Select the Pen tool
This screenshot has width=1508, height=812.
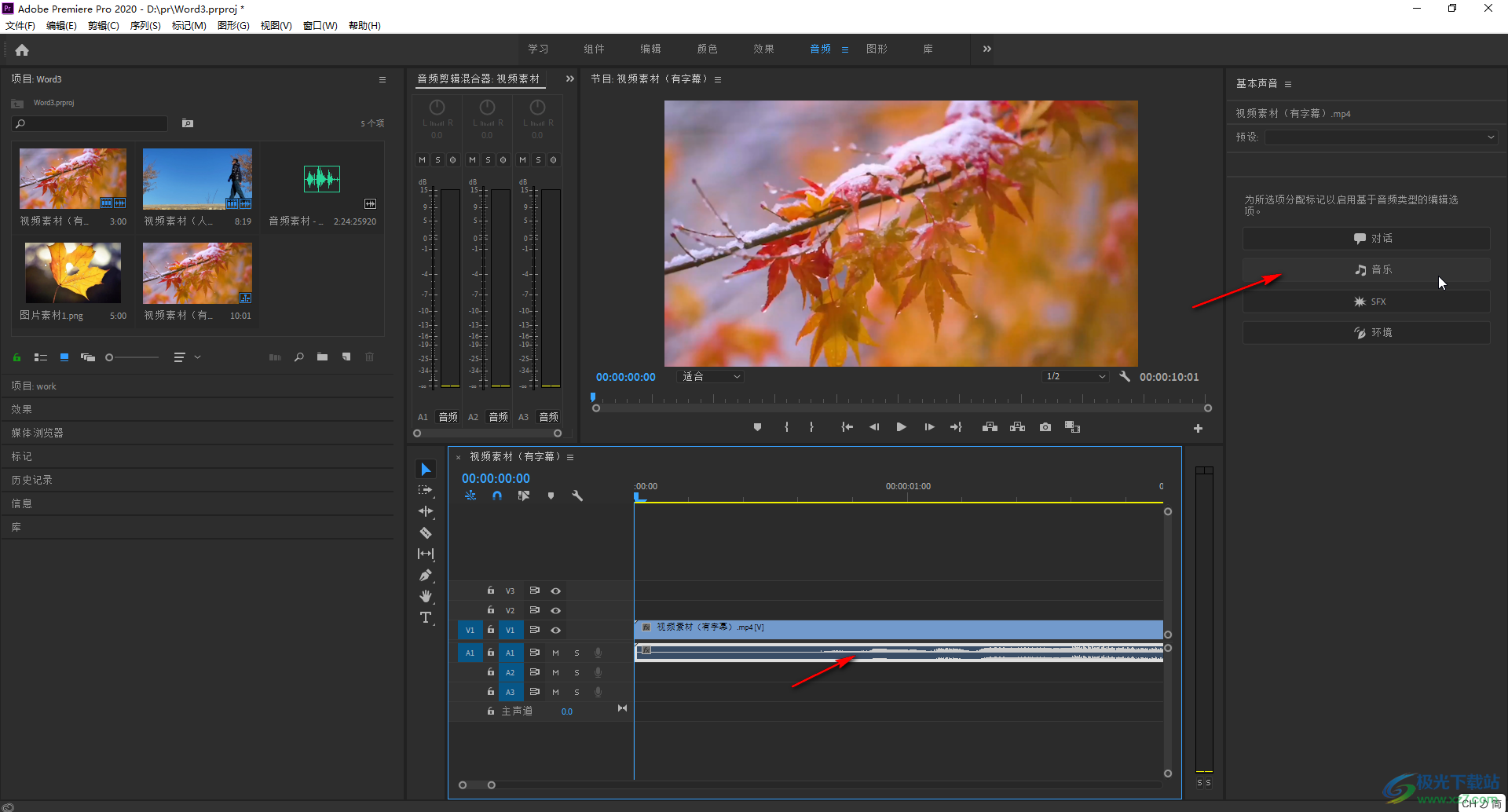[x=426, y=575]
